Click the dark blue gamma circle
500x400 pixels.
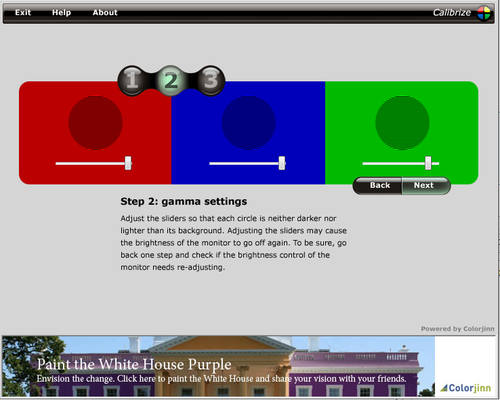tap(249, 123)
